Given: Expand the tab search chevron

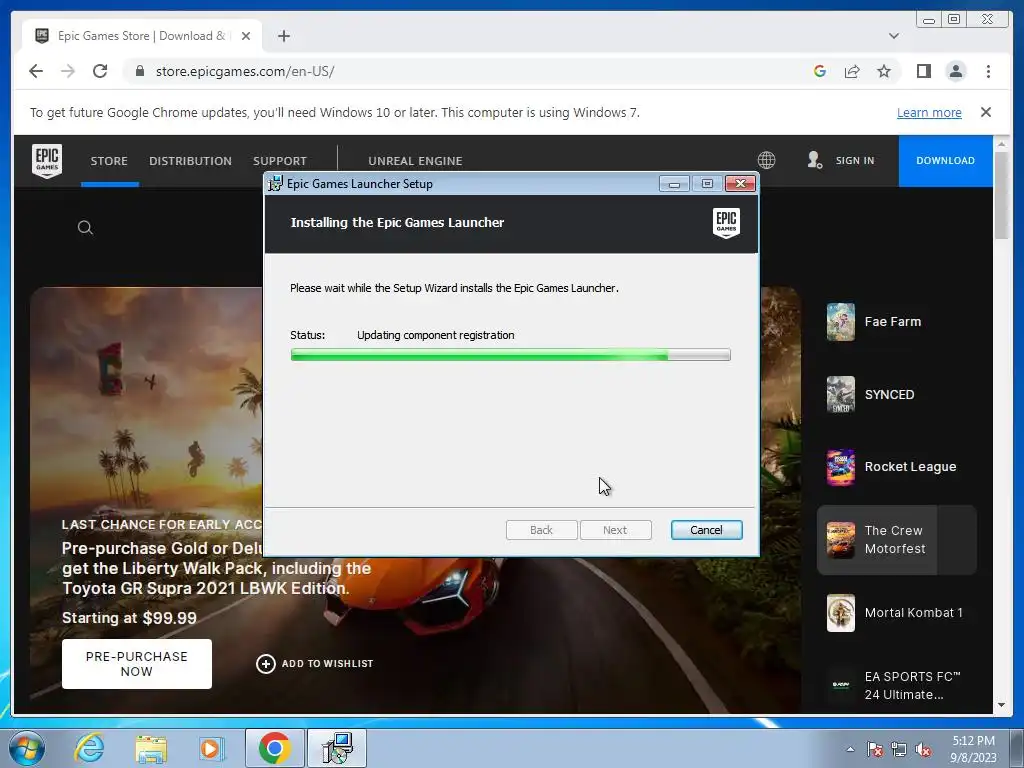Looking at the screenshot, I should tap(893, 36).
